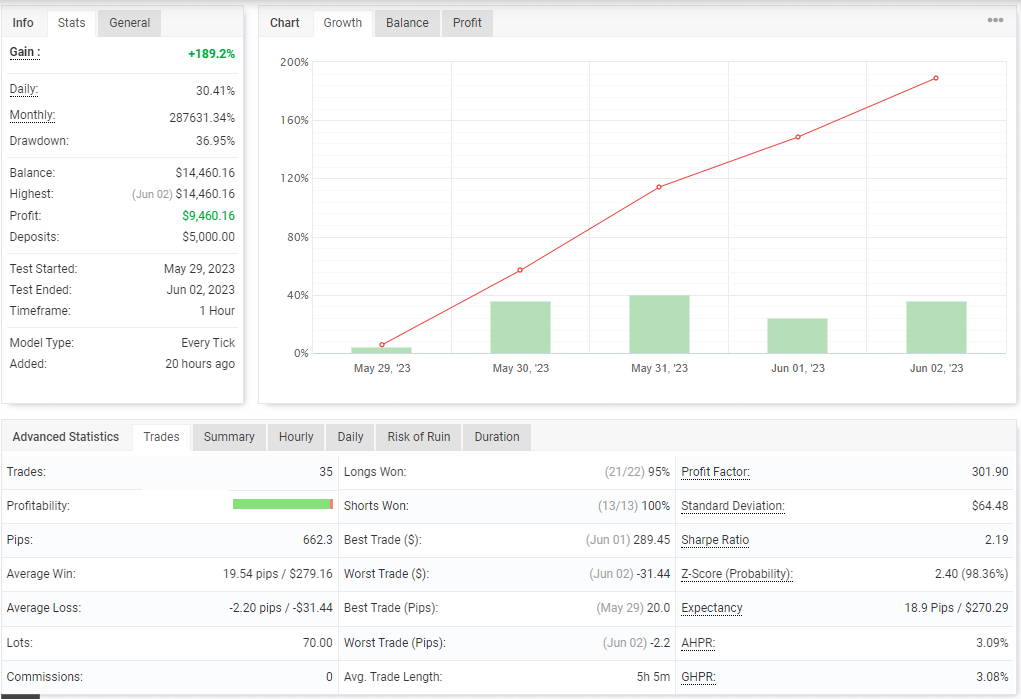The image size is (1021, 699).
Task: Click the May 31 green bar
Action: [659, 324]
